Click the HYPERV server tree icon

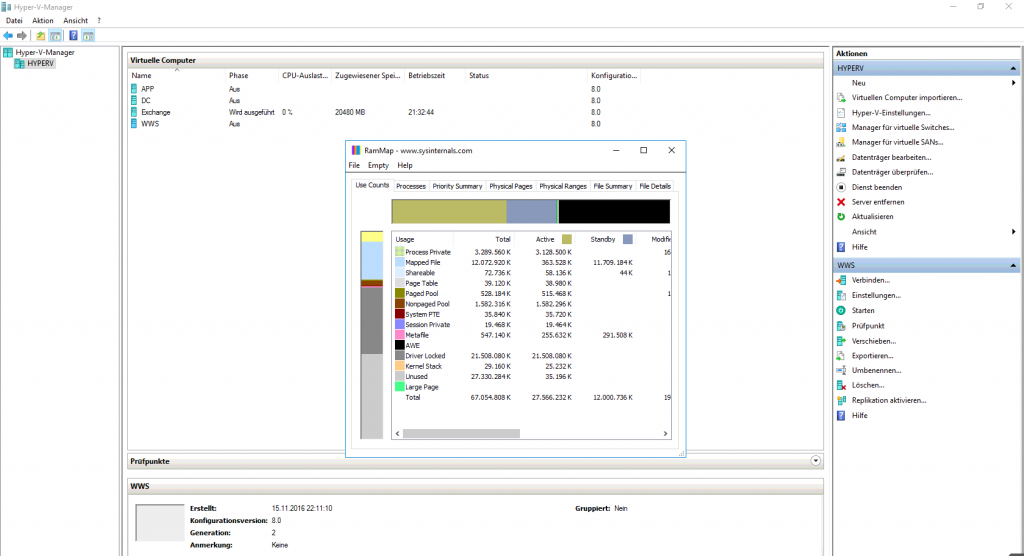tap(20, 63)
